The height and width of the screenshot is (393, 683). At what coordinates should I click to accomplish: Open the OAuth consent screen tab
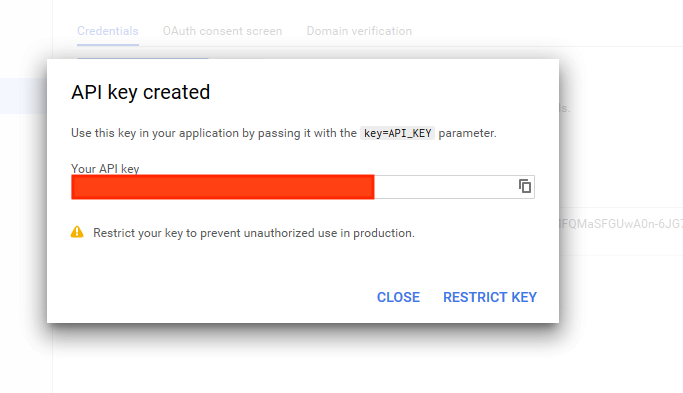(222, 31)
